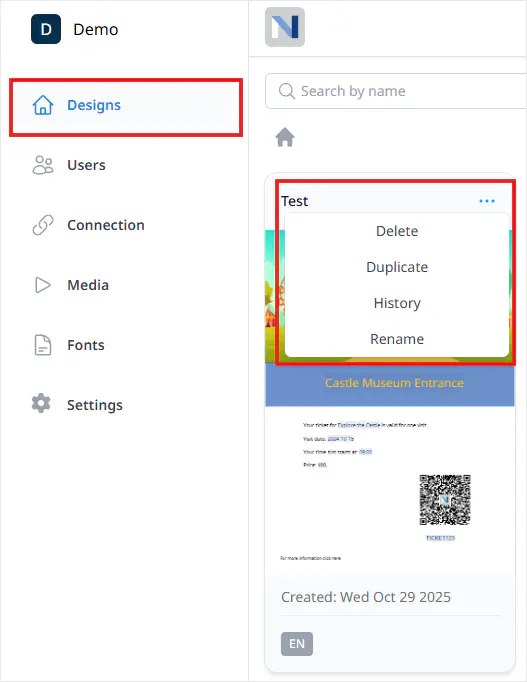Click the N logo in header
The width and height of the screenshot is (527, 682).
tap(285, 27)
